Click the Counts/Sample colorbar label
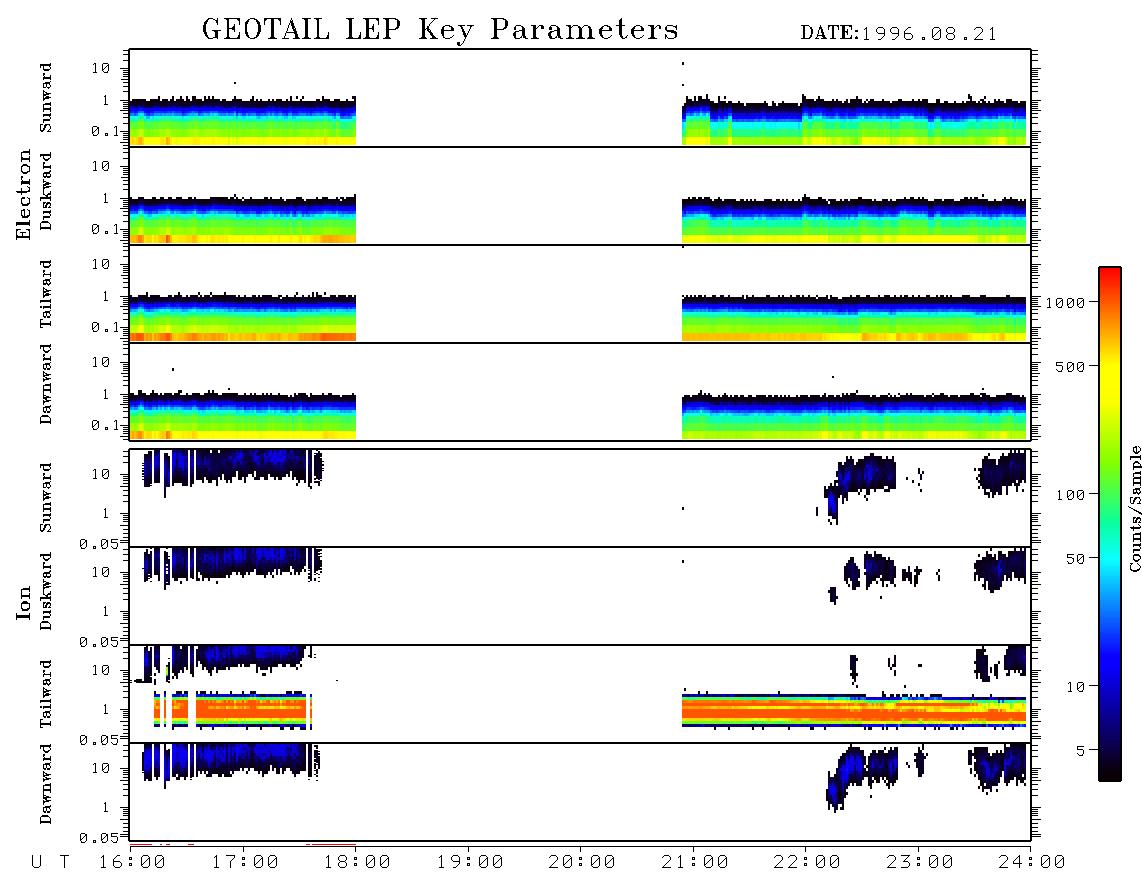This screenshot has width=1142, height=880. coord(1134,508)
